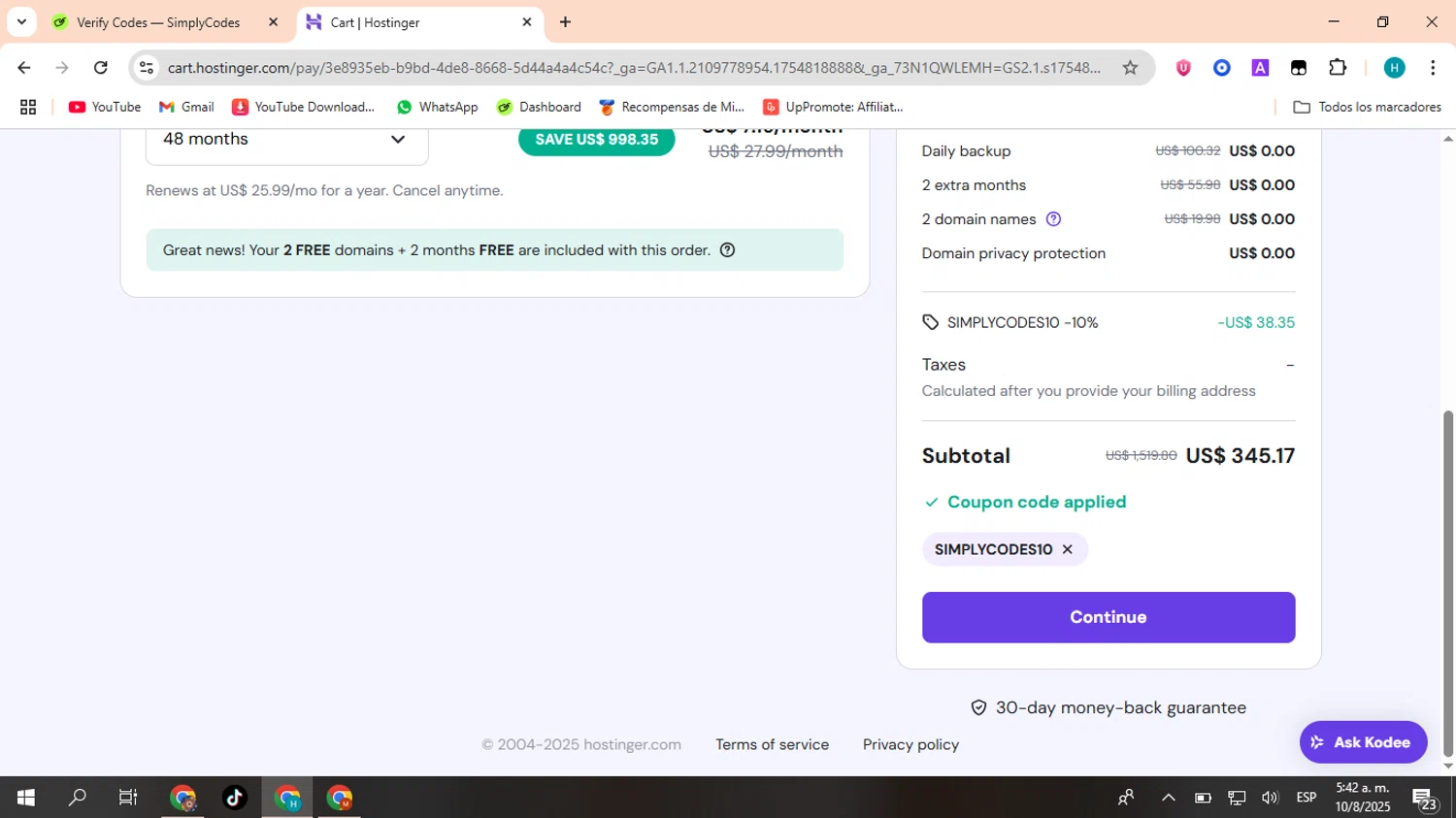
Task: Show hidden system tray icons
Action: (x=1168, y=798)
